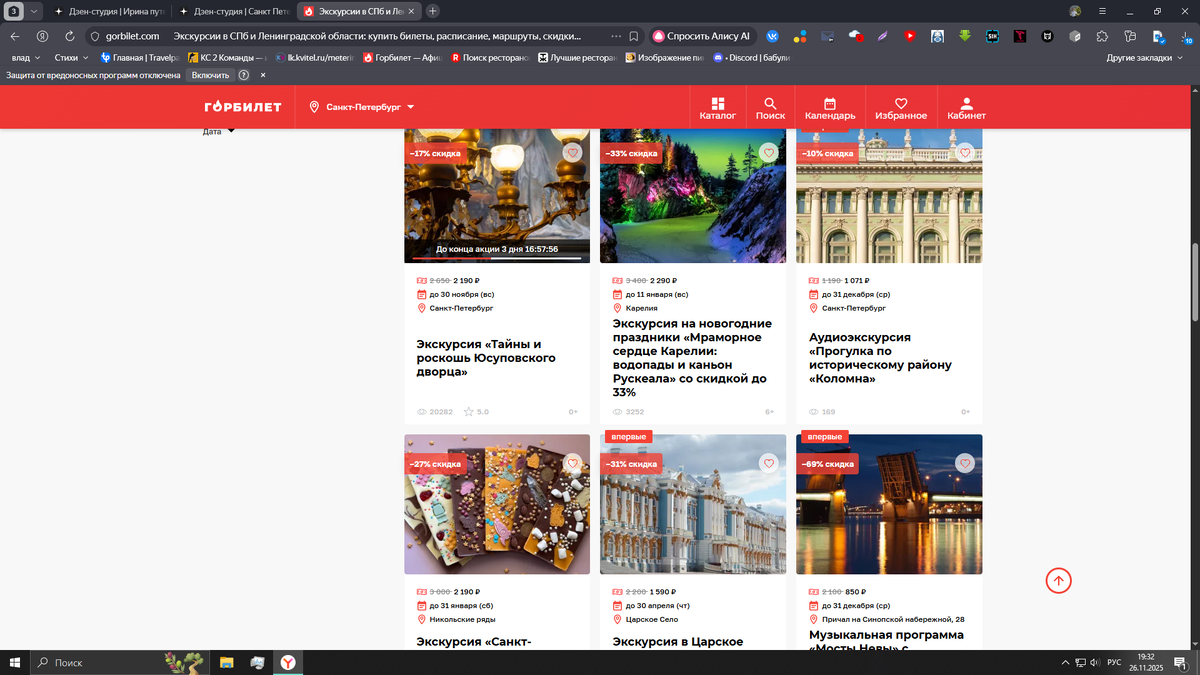Open «Прогулка по историческому району Коломна» title
Viewport: 1200px width, 675px height.
[880, 358]
